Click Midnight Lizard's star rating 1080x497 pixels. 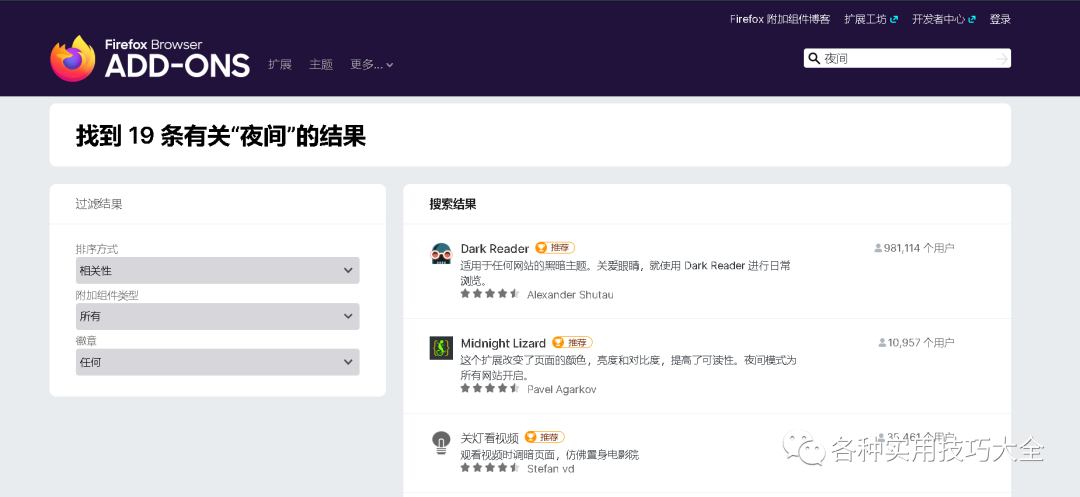pyautogui.click(x=490, y=388)
